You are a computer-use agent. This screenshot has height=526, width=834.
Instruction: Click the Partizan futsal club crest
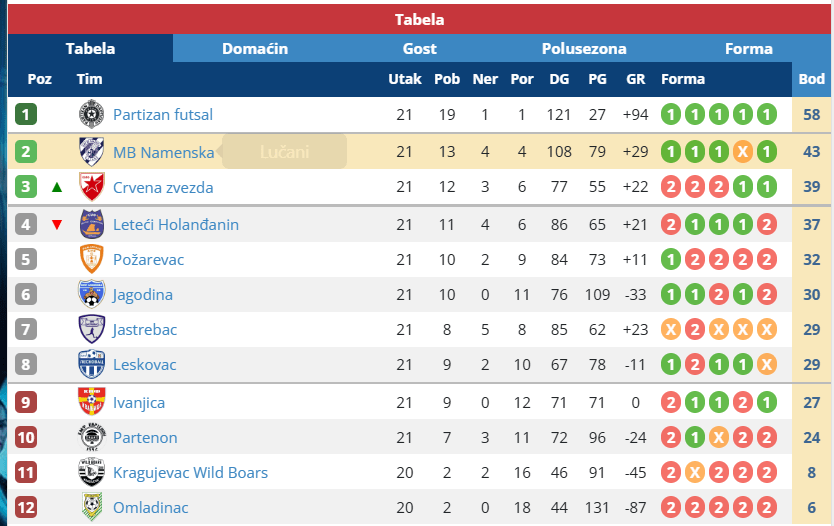tap(91, 115)
